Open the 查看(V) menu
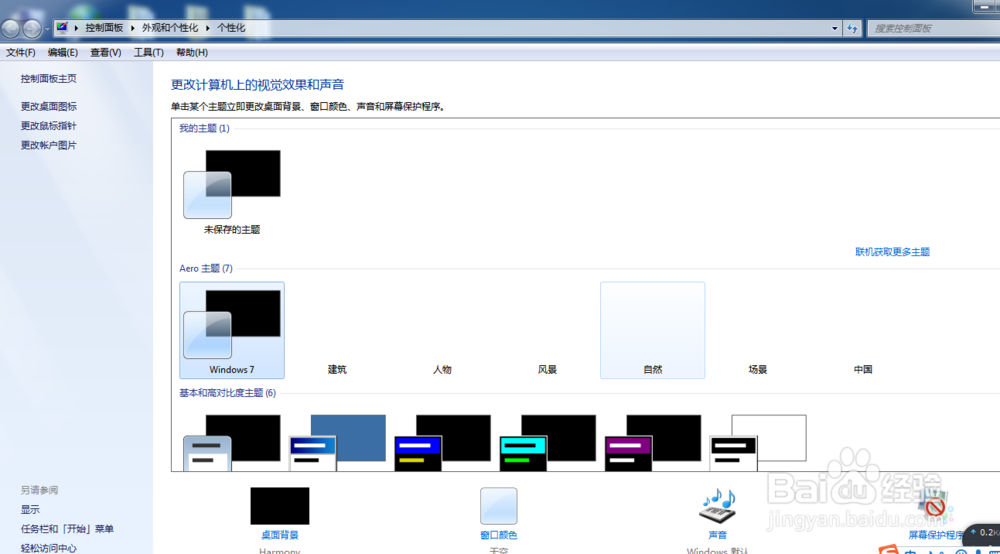 coord(105,52)
